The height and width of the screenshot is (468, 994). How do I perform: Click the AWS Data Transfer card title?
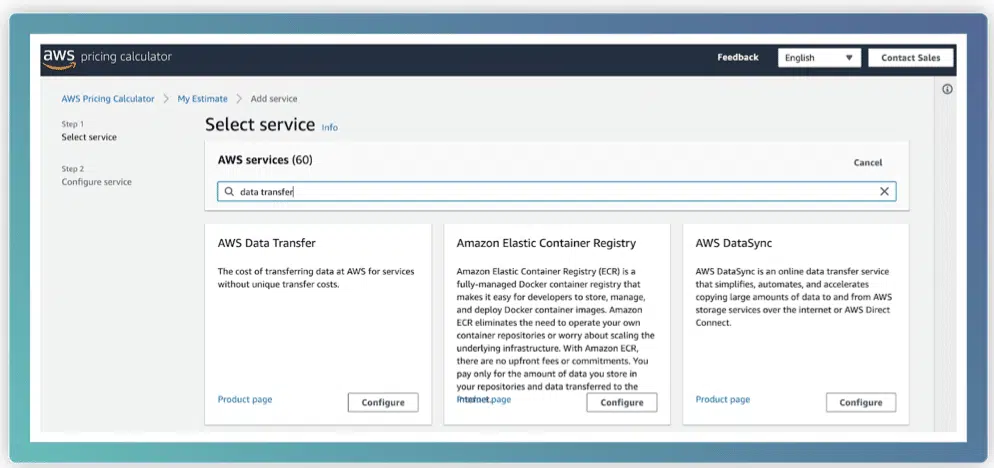[x=266, y=243]
